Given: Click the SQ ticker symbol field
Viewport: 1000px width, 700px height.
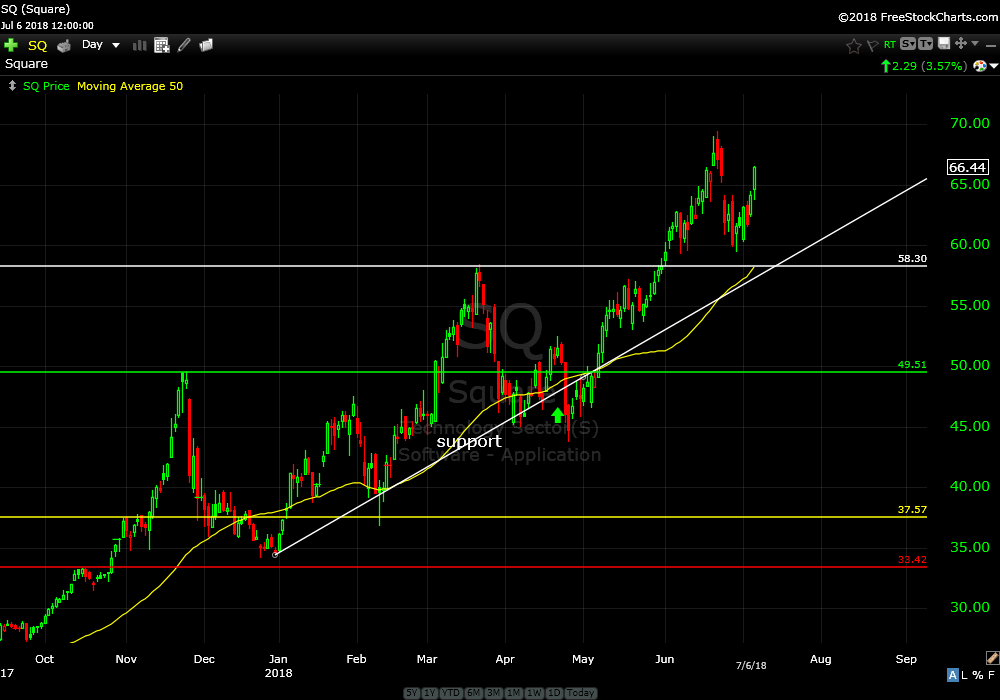Looking at the screenshot, I should (37, 45).
